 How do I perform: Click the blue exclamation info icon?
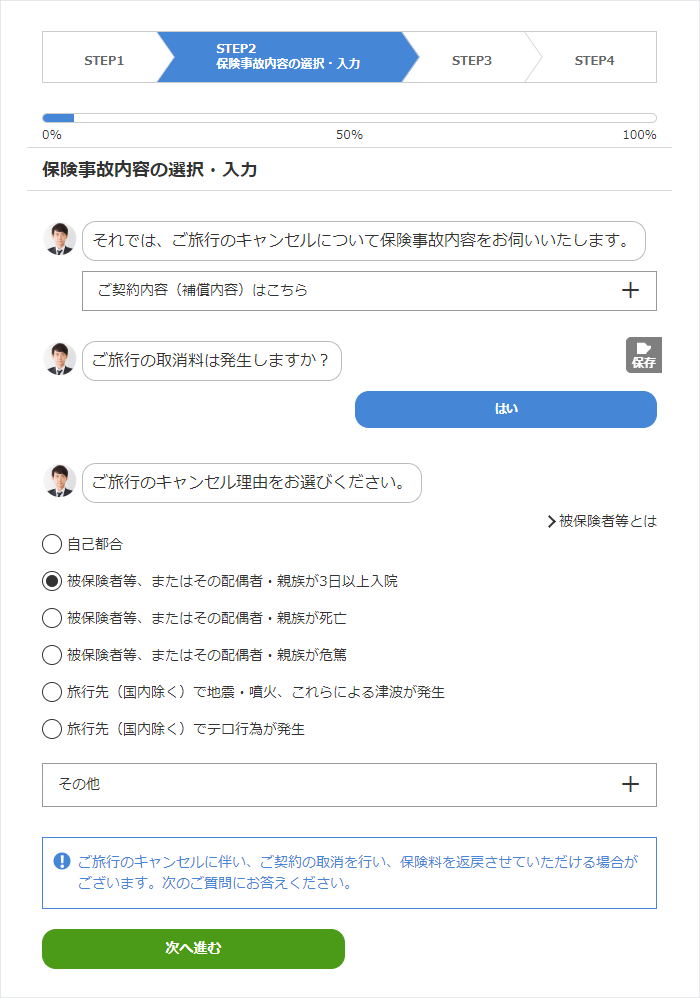tap(62, 861)
